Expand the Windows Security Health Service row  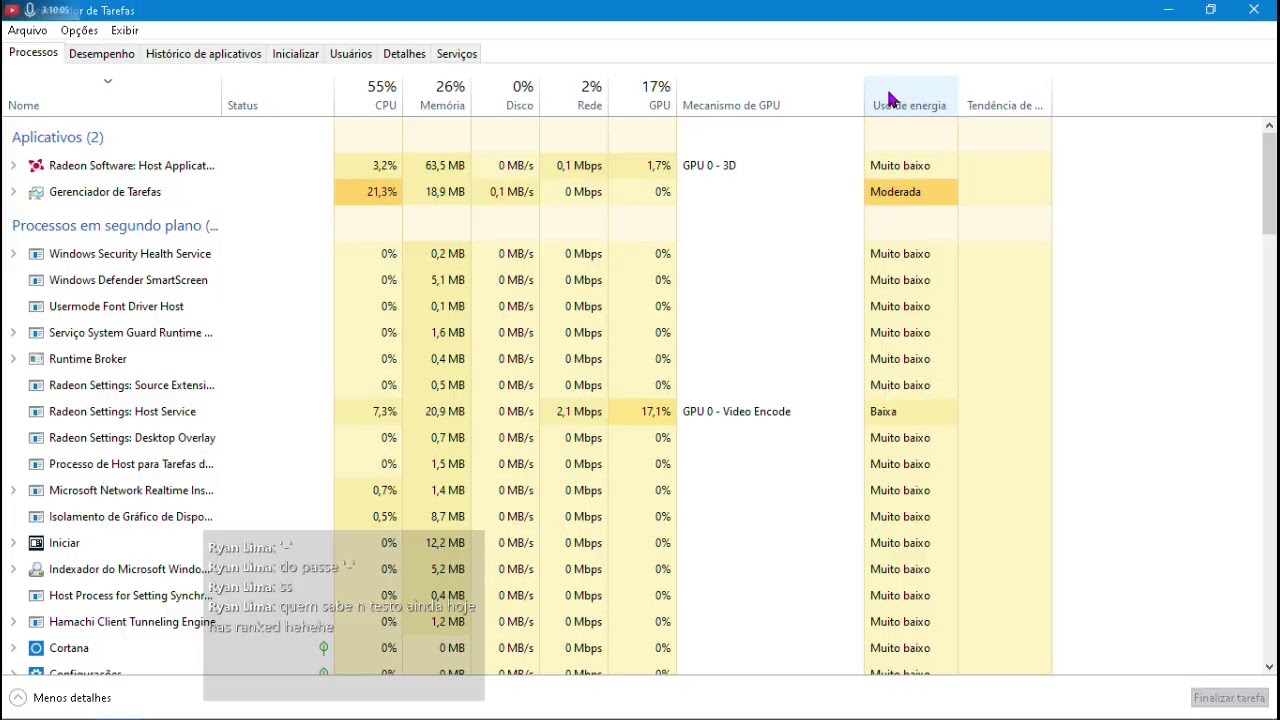click(x=13, y=254)
